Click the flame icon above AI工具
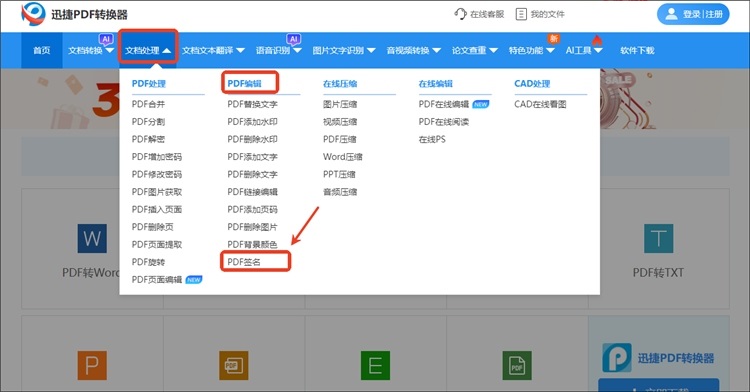The width and height of the screenshot is (750, 392). pos(596,40)
